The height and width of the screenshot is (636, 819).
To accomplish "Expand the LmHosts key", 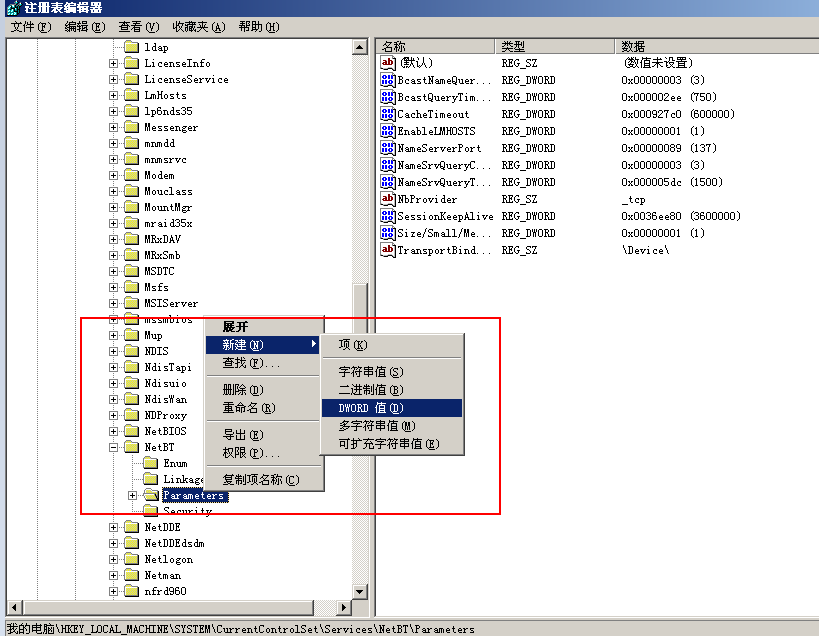I will point(113,96).
